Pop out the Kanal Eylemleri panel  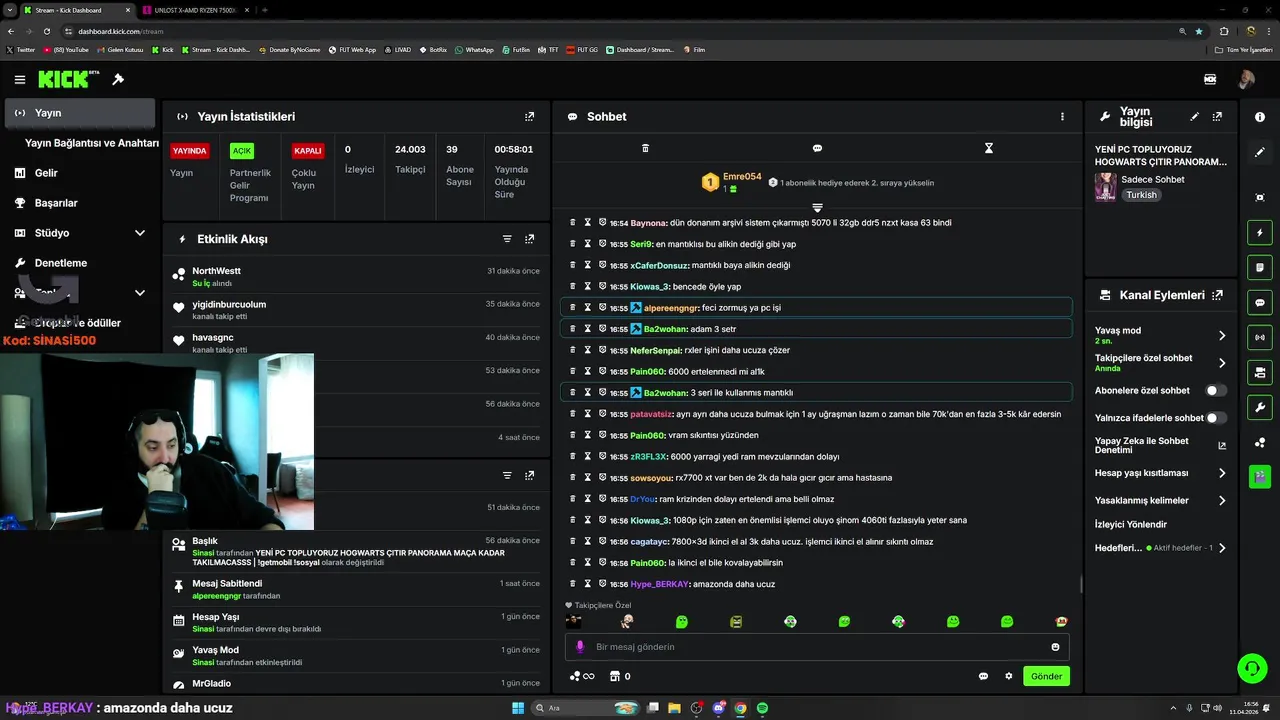[1217, 295]
